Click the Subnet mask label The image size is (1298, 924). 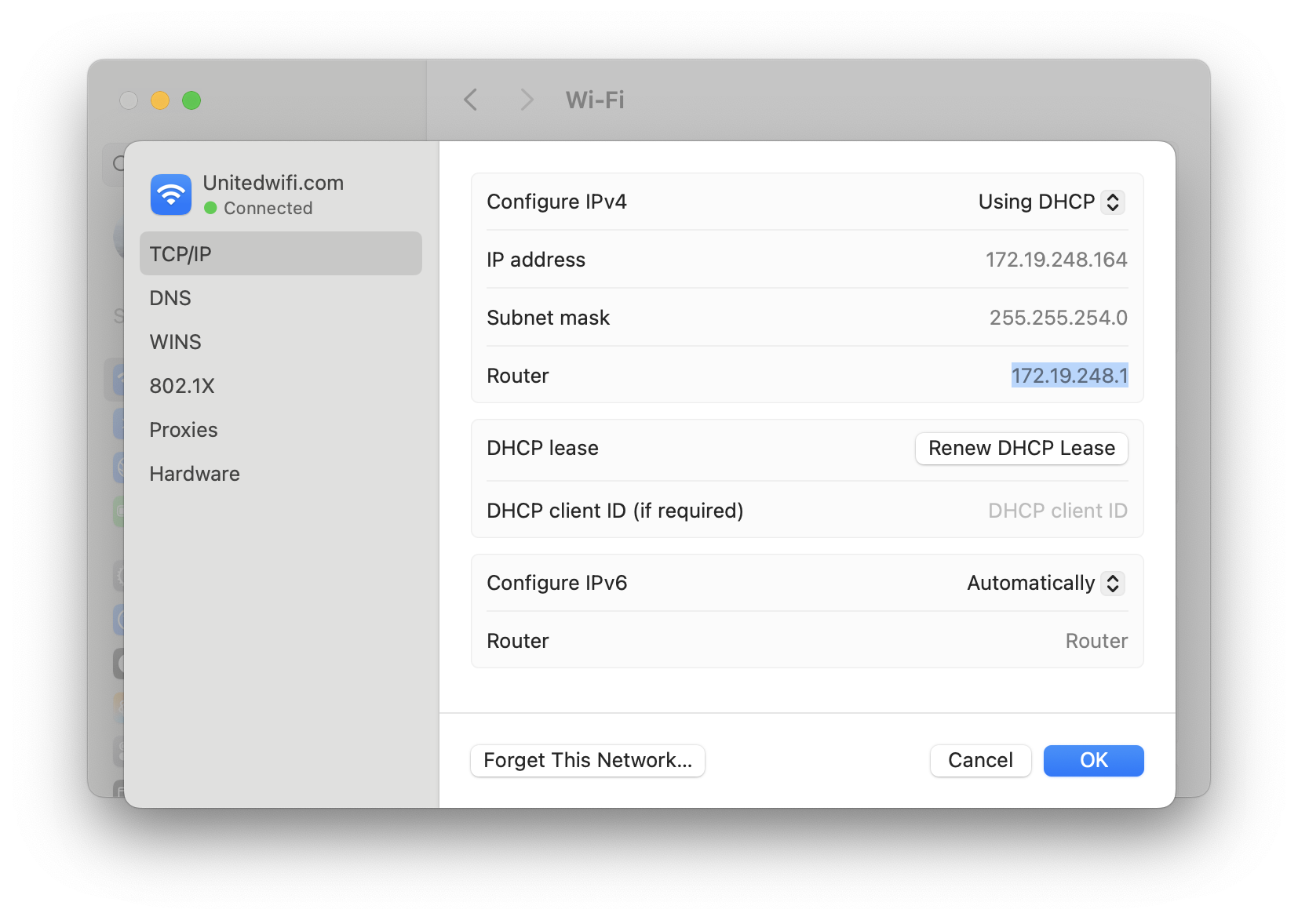[x=548, y=318]
